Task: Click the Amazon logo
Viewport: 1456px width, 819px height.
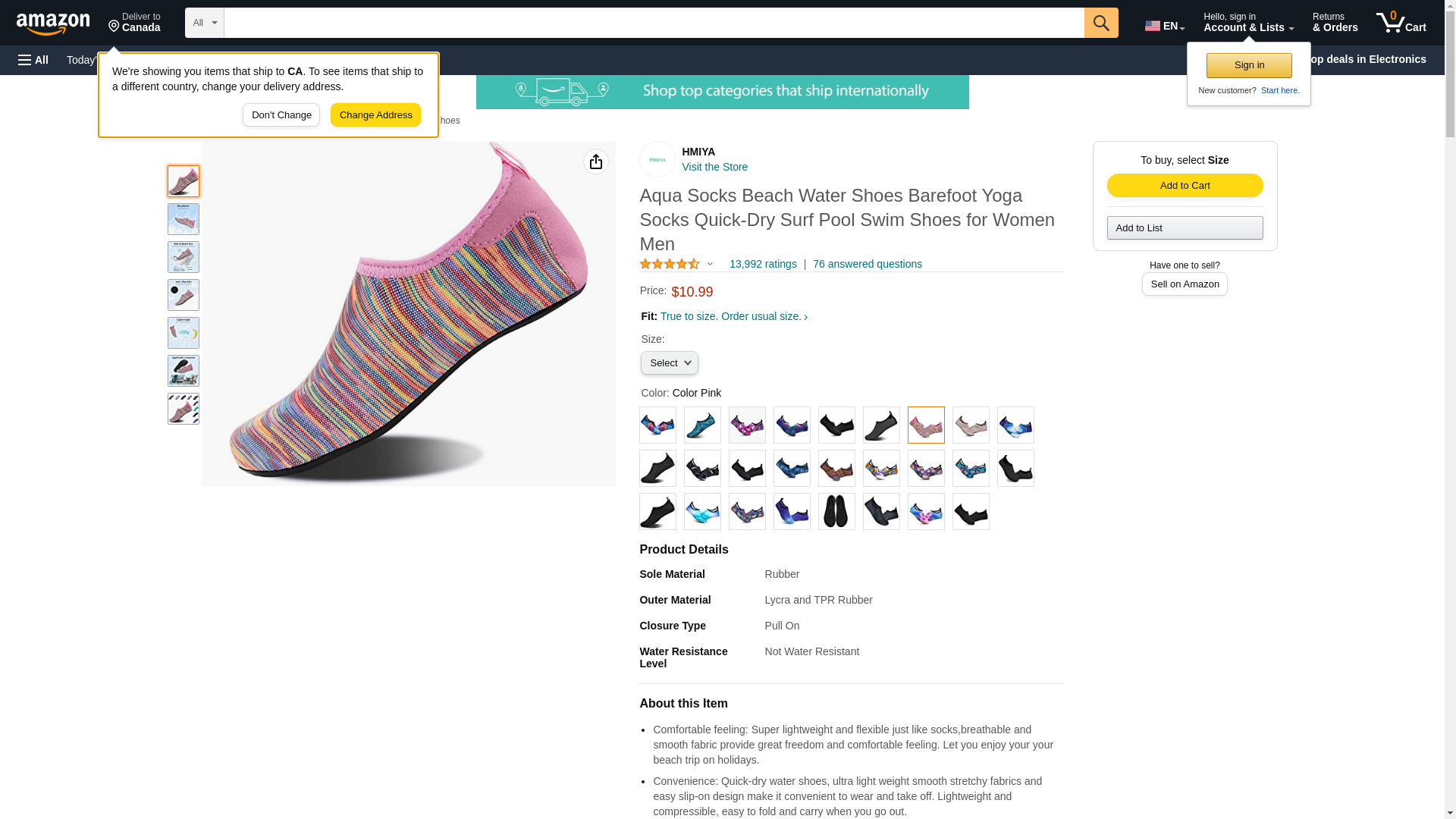Action: (53, 24)
